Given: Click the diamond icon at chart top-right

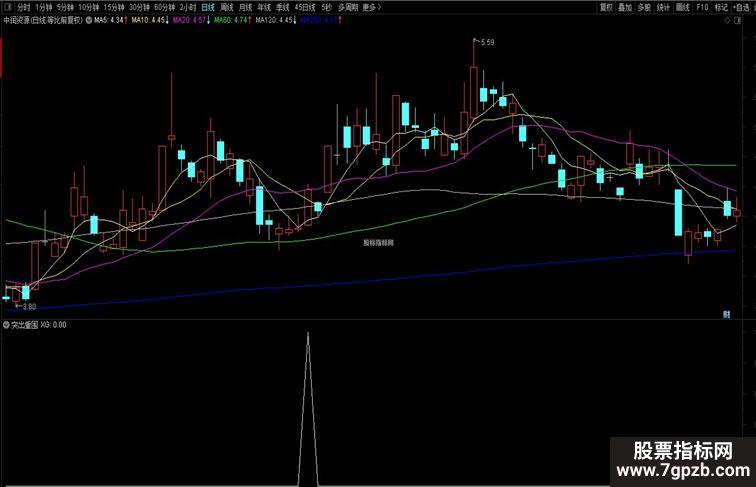Looking at the screenshot, I should click(x=728, y=21).
